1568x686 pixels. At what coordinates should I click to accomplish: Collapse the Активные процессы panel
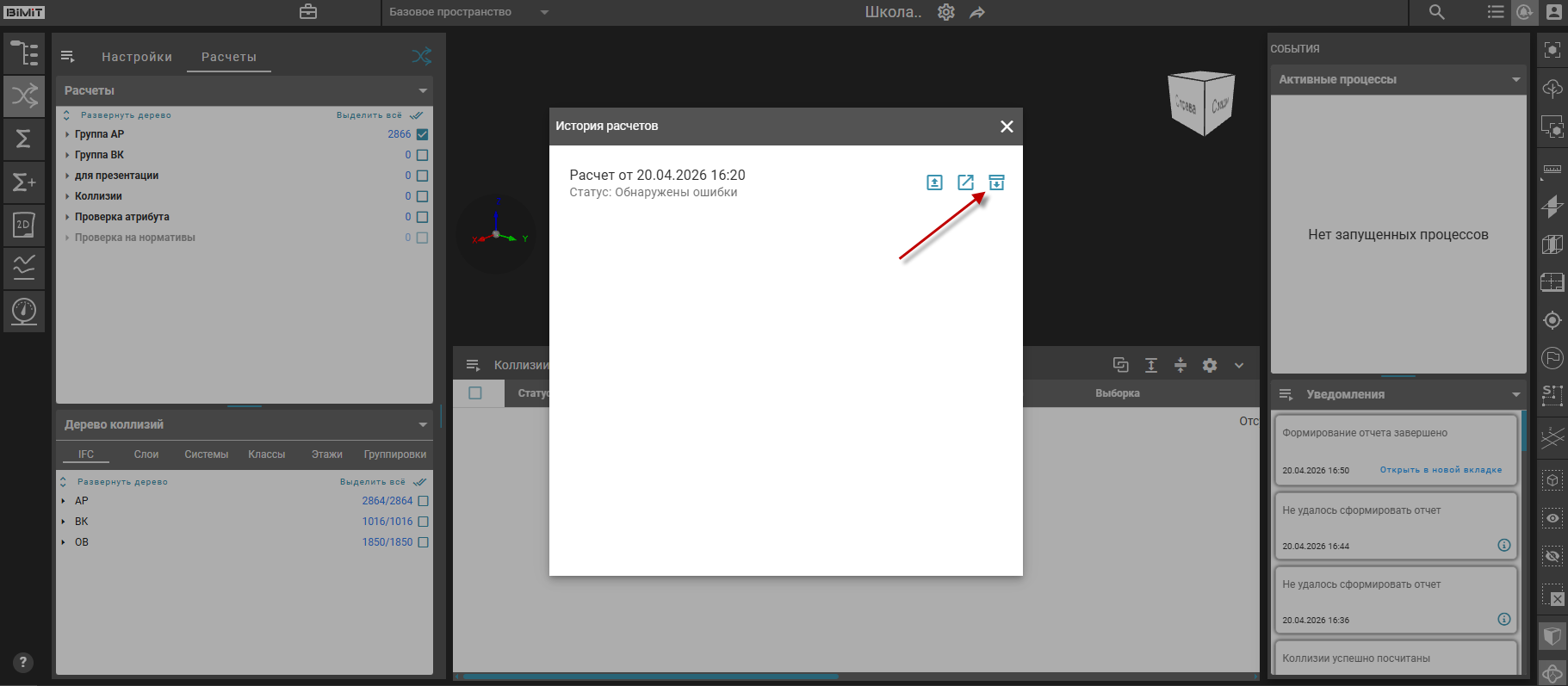pos(1515,79)
